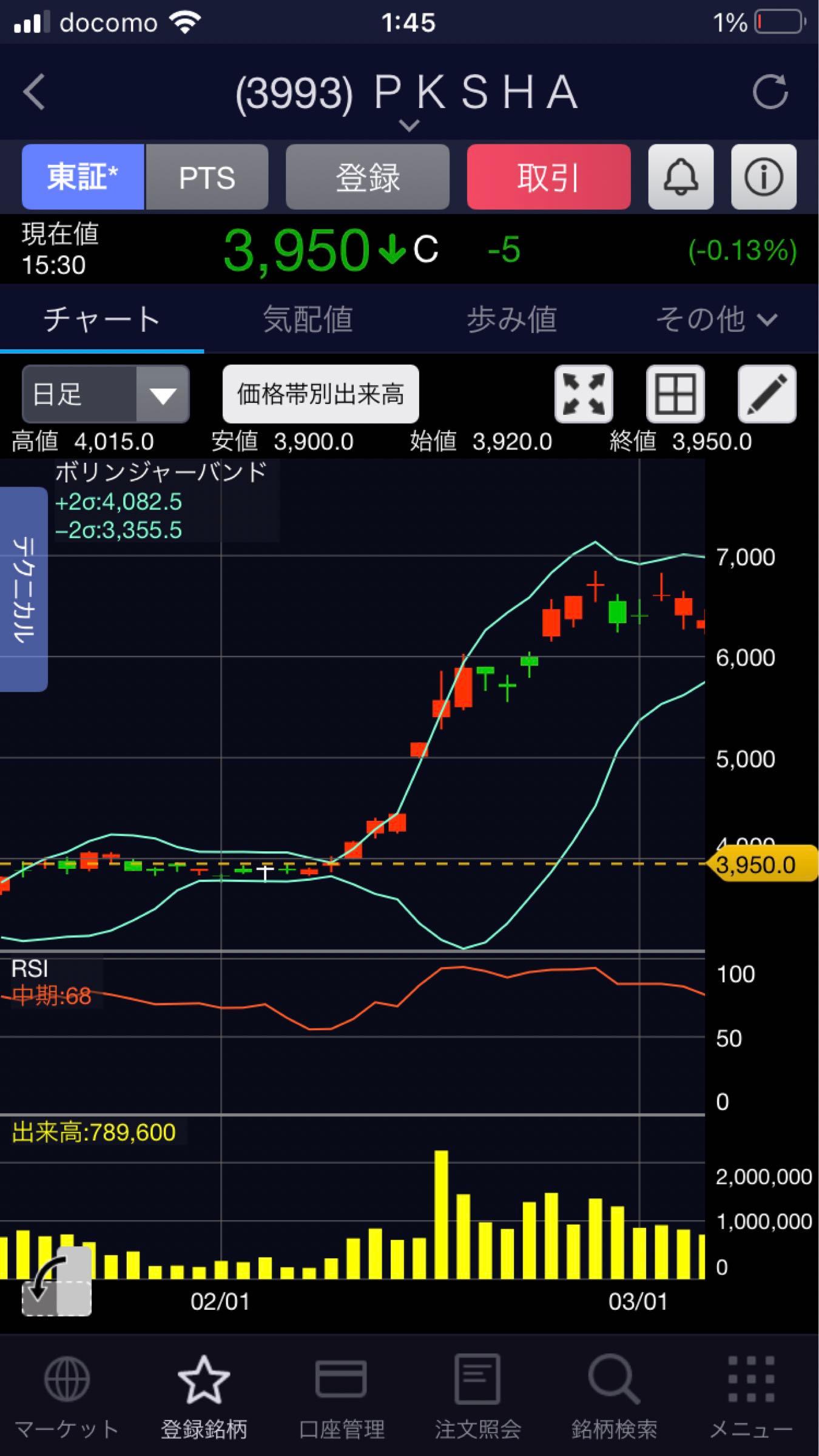Open the テクニカル side panel
This screenshot has width=819, height=1456.
click(24, 588)
